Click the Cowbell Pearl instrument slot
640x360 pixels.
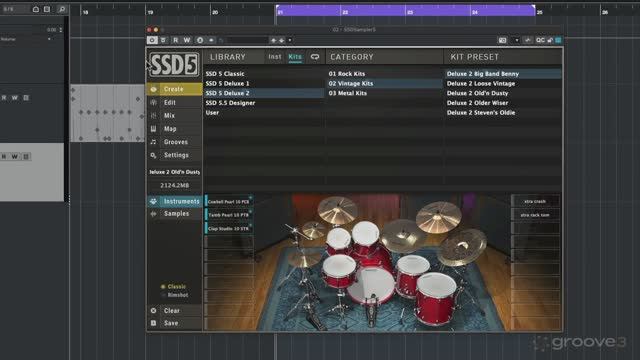[229, 202]
